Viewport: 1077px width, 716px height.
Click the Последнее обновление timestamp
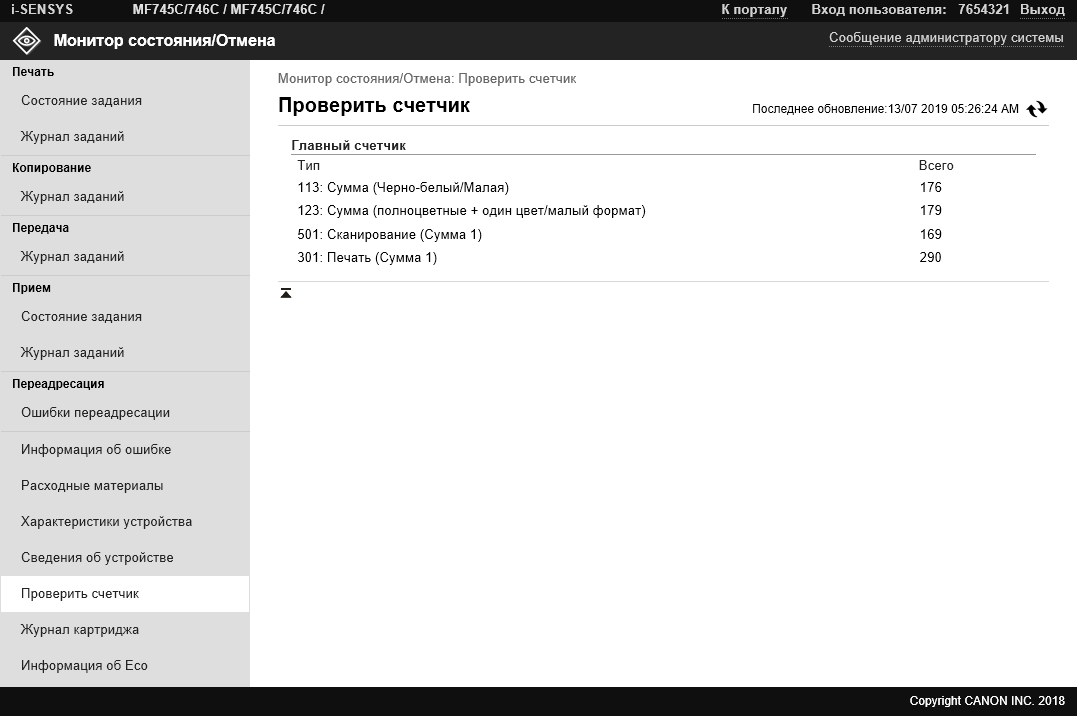point(885,109)
